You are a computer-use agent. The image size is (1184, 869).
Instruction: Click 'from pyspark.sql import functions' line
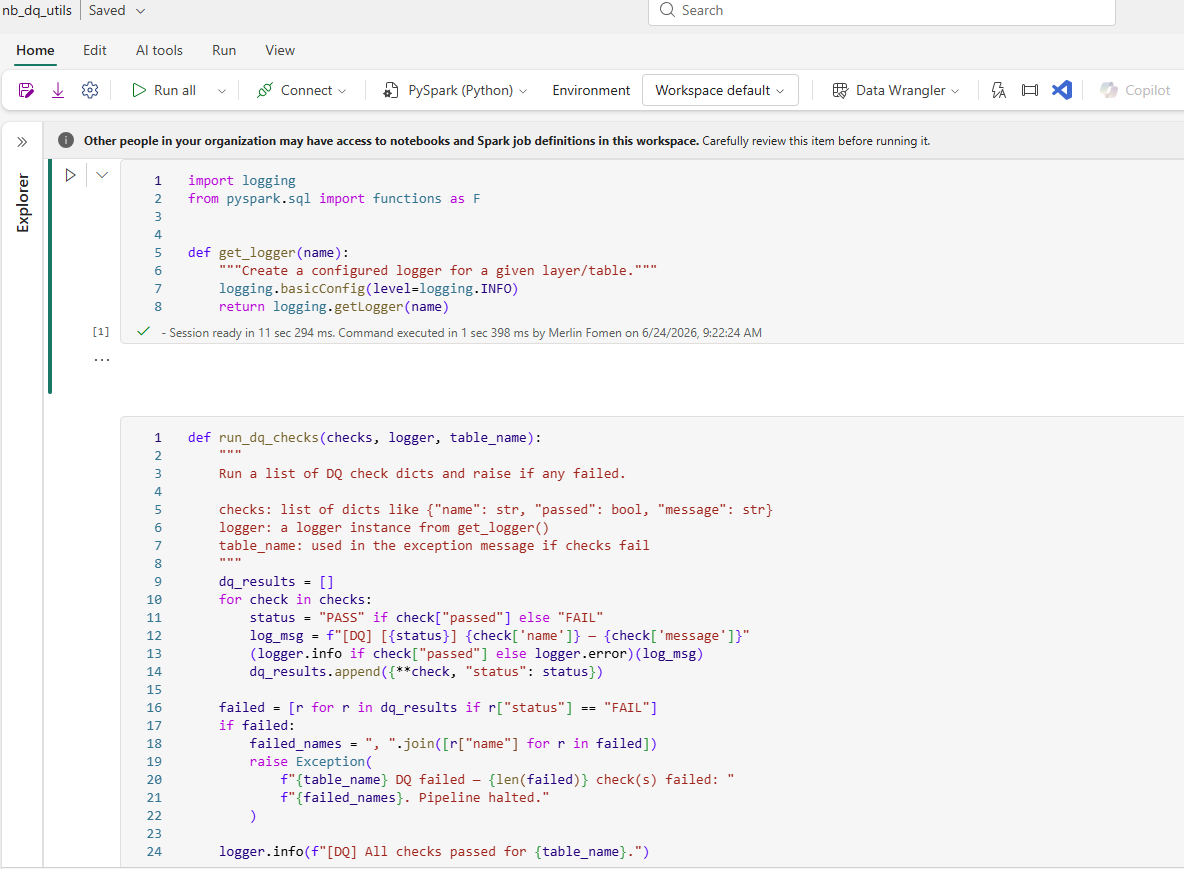pyautogui.click(x=334, y=199)
